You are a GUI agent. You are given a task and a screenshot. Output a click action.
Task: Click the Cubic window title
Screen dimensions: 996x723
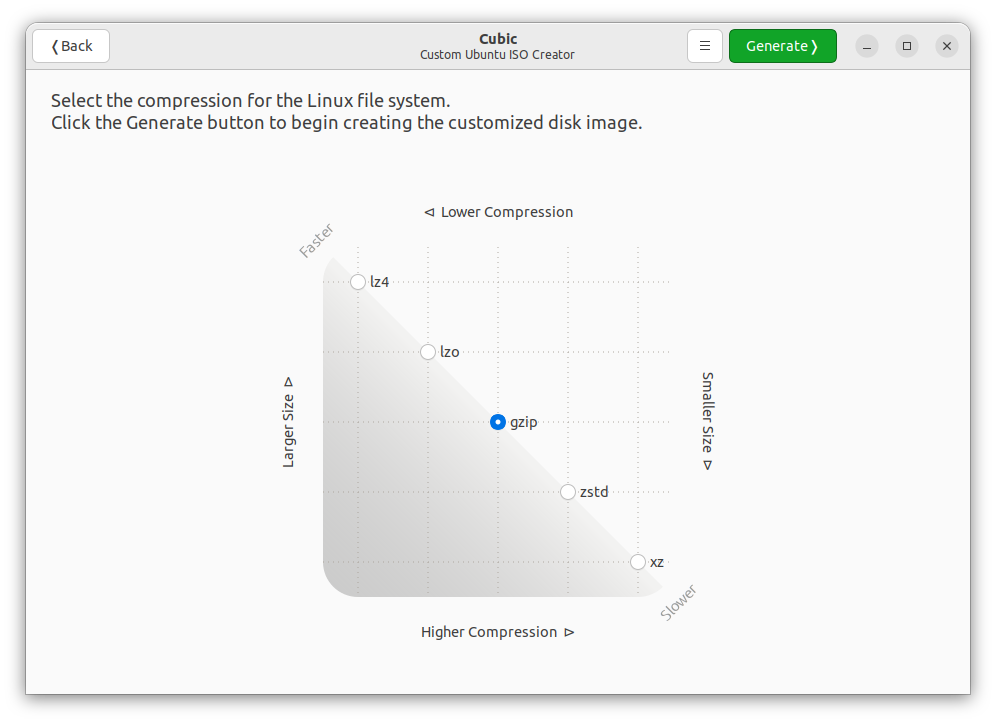498,39
